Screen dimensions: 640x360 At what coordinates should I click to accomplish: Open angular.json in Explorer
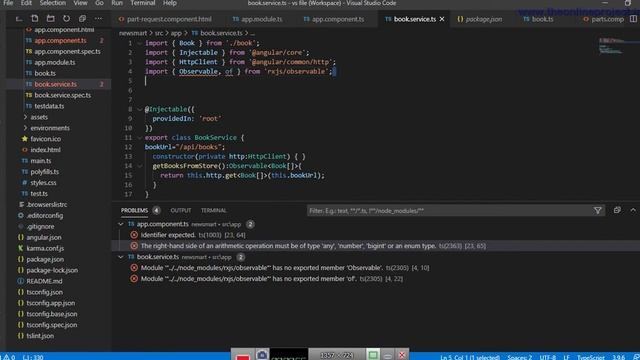[44, 238]
